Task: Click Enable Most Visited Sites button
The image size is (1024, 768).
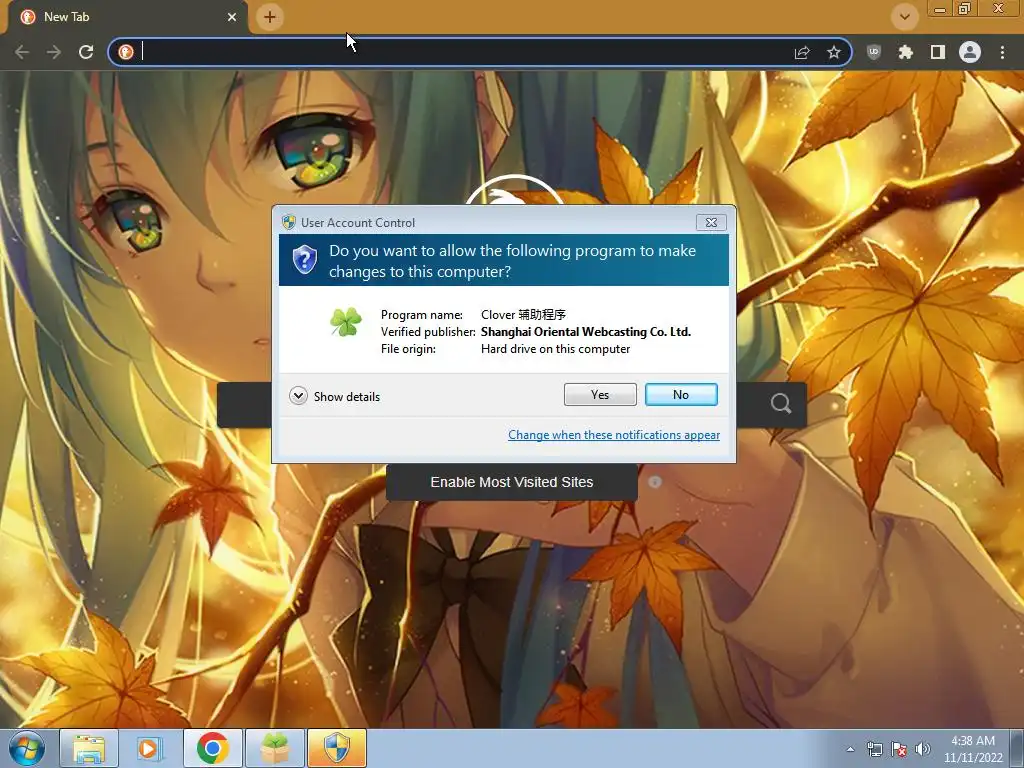Action: tap(512, 482)
